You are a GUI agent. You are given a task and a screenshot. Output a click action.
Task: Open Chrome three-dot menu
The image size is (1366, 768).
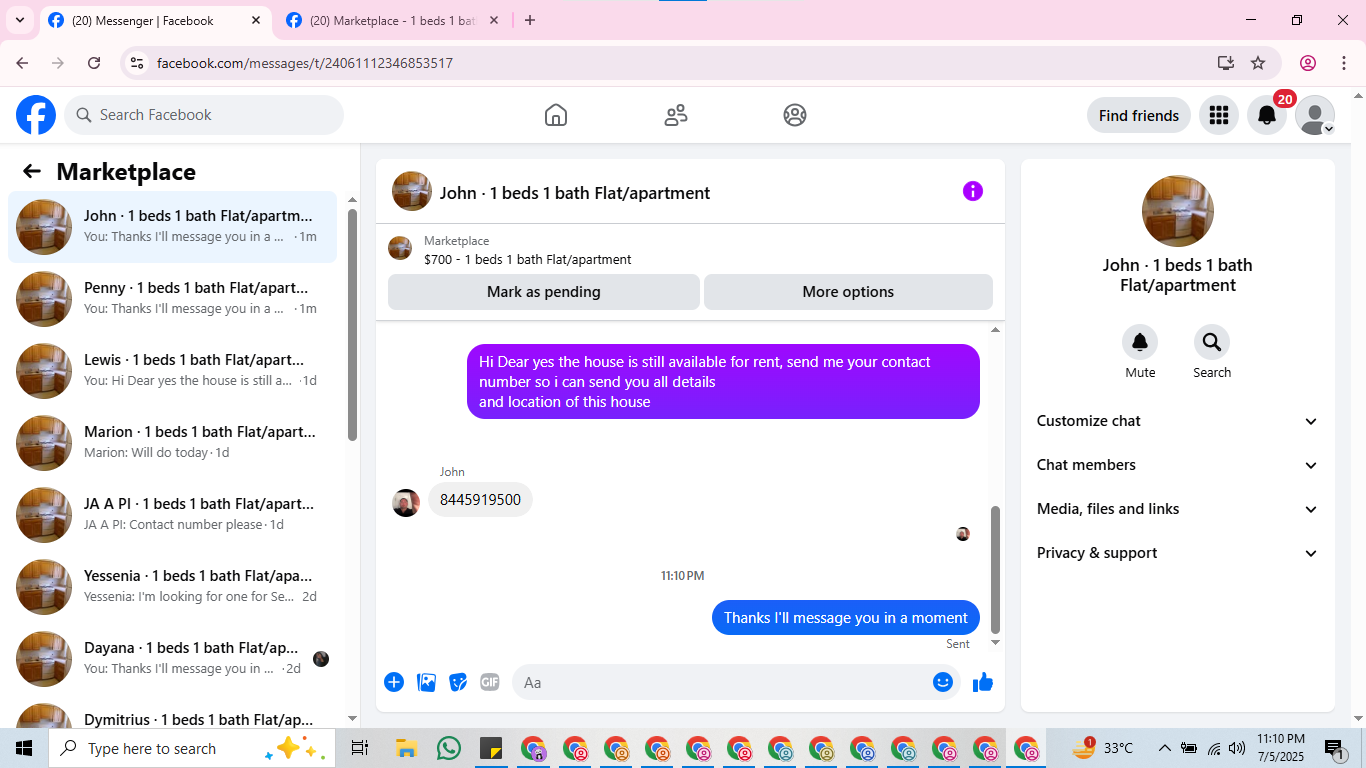pos(1343,63)
